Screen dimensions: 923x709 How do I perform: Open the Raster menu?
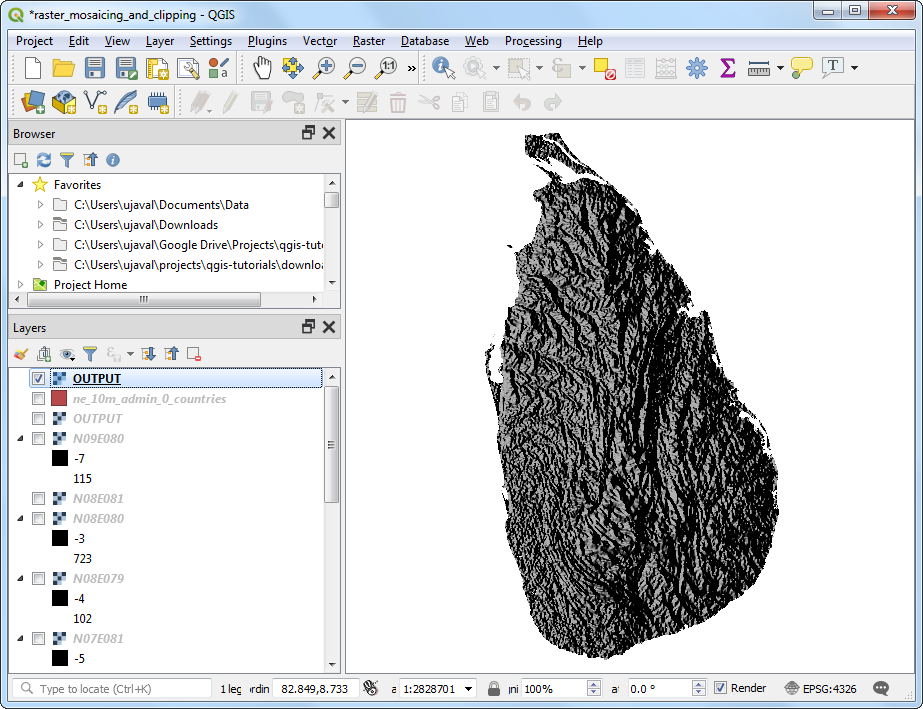pyautogui.click(x=368, y=41)
